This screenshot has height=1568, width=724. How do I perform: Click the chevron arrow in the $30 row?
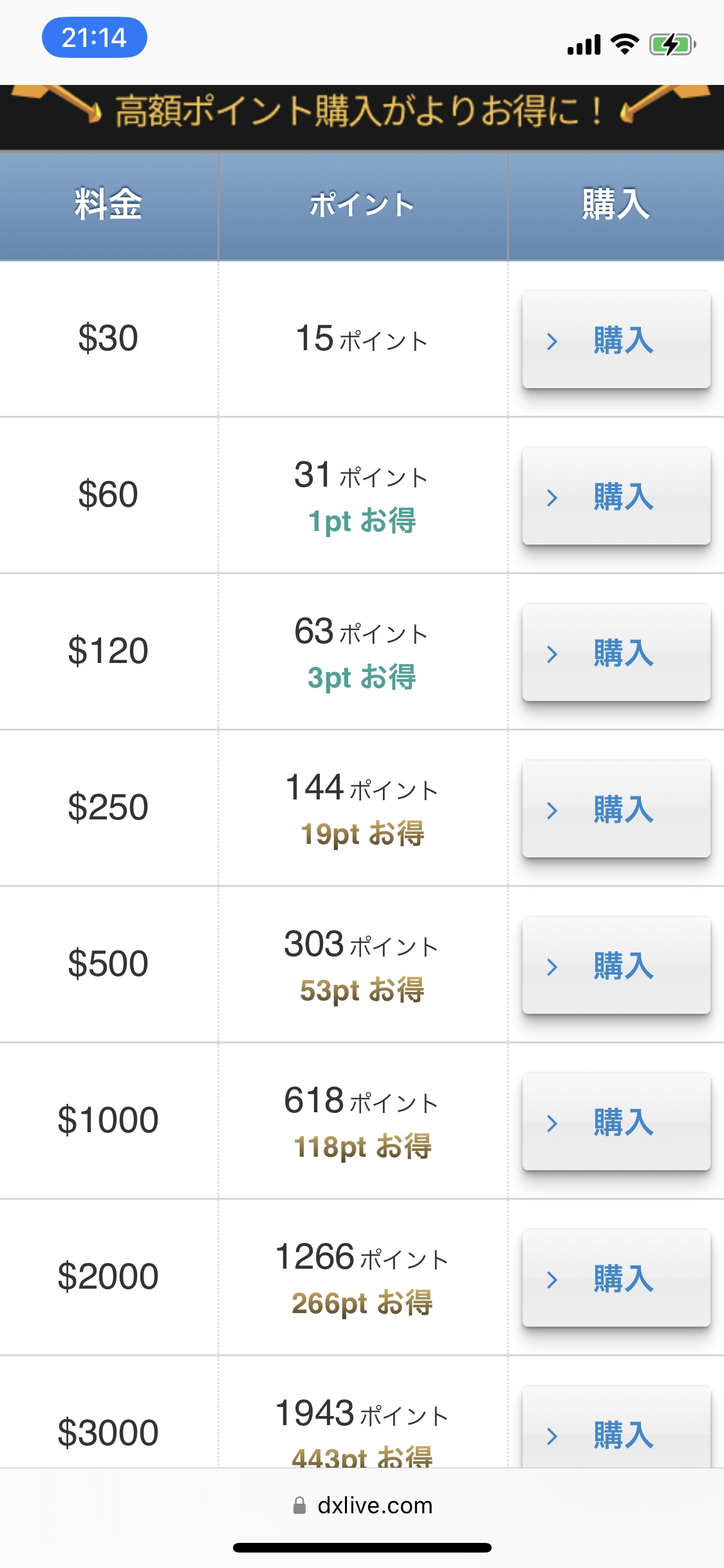point(552,341)
